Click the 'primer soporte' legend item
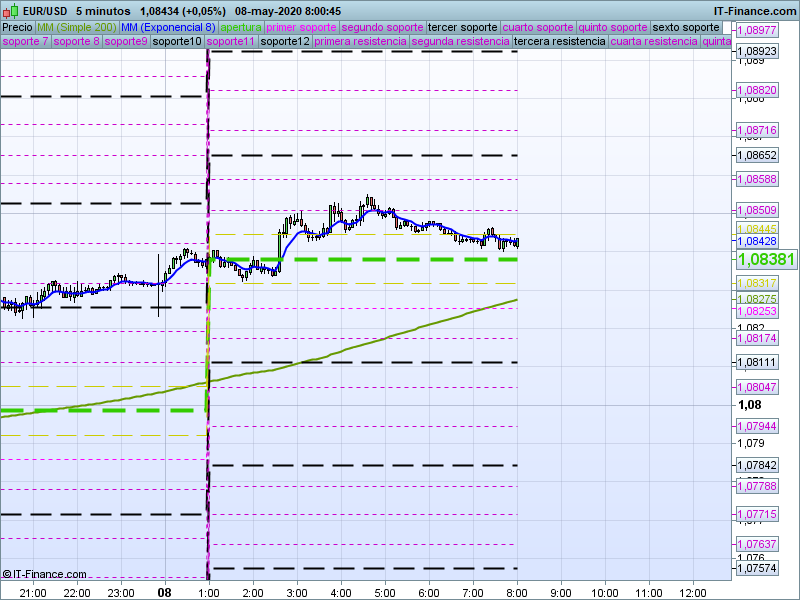Screen dimensions: 800x600 302,27
